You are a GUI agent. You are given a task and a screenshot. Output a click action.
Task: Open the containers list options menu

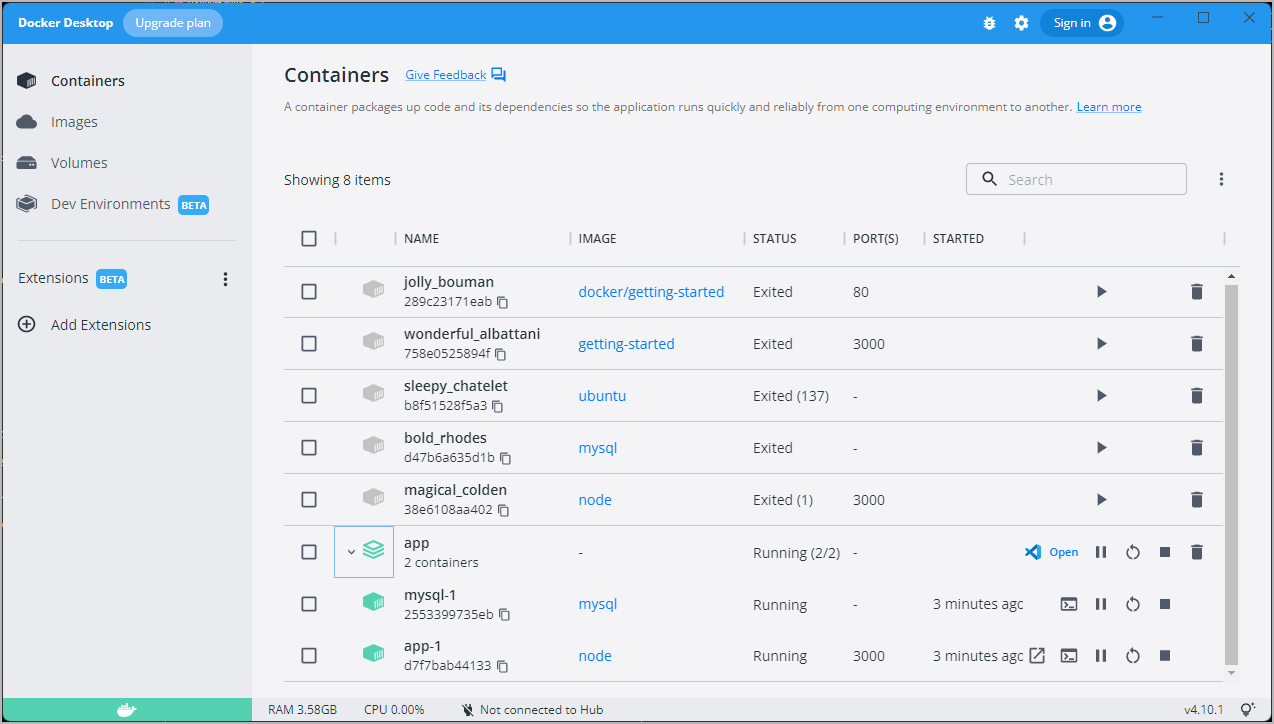point(1221,179)
